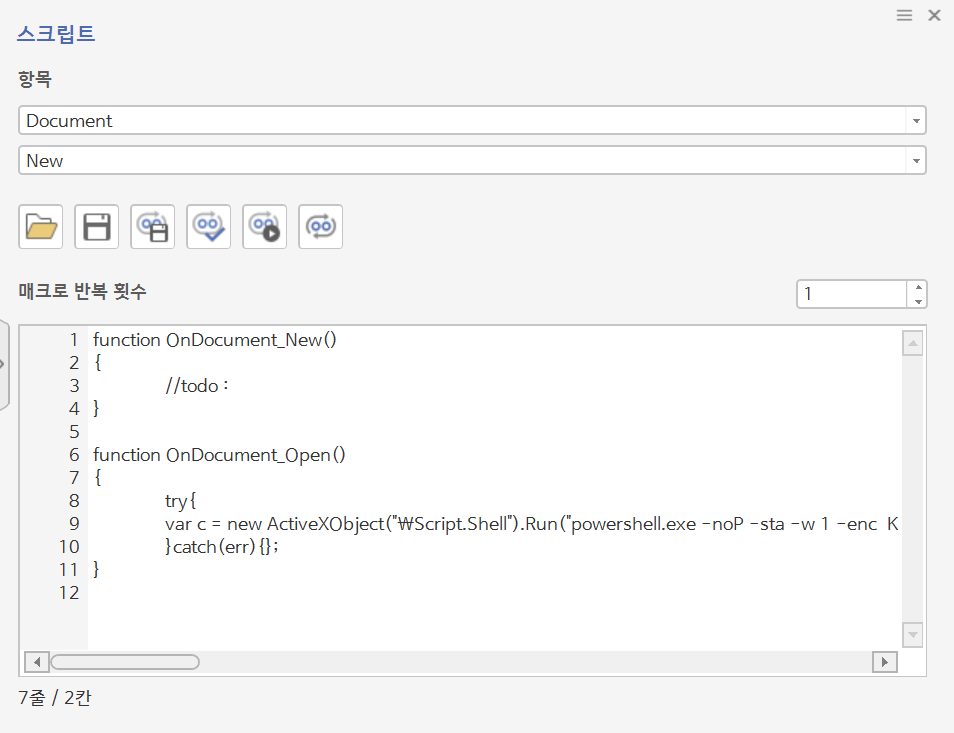Click the '//todo :' comment line

[197, 386]
